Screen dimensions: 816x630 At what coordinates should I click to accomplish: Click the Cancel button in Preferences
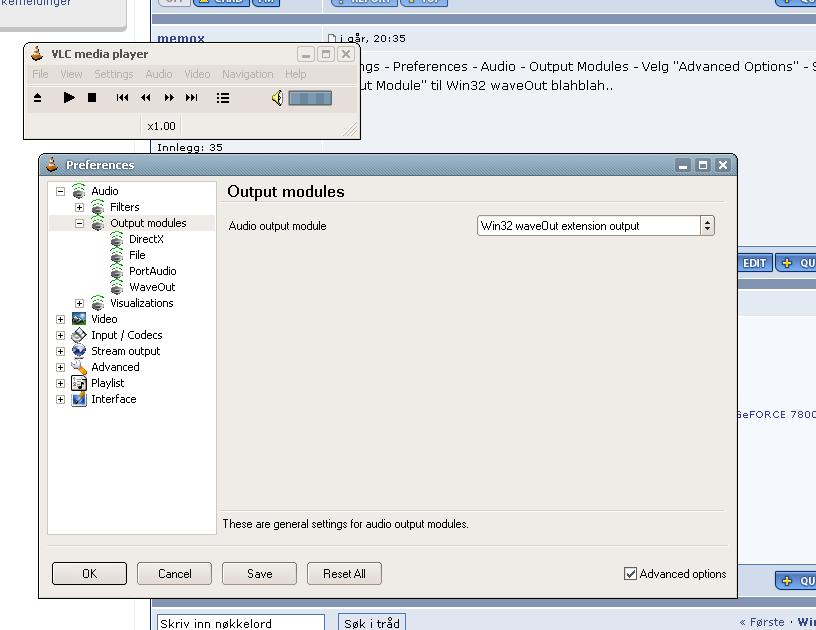pyautogui.click(x=174, y=574)
